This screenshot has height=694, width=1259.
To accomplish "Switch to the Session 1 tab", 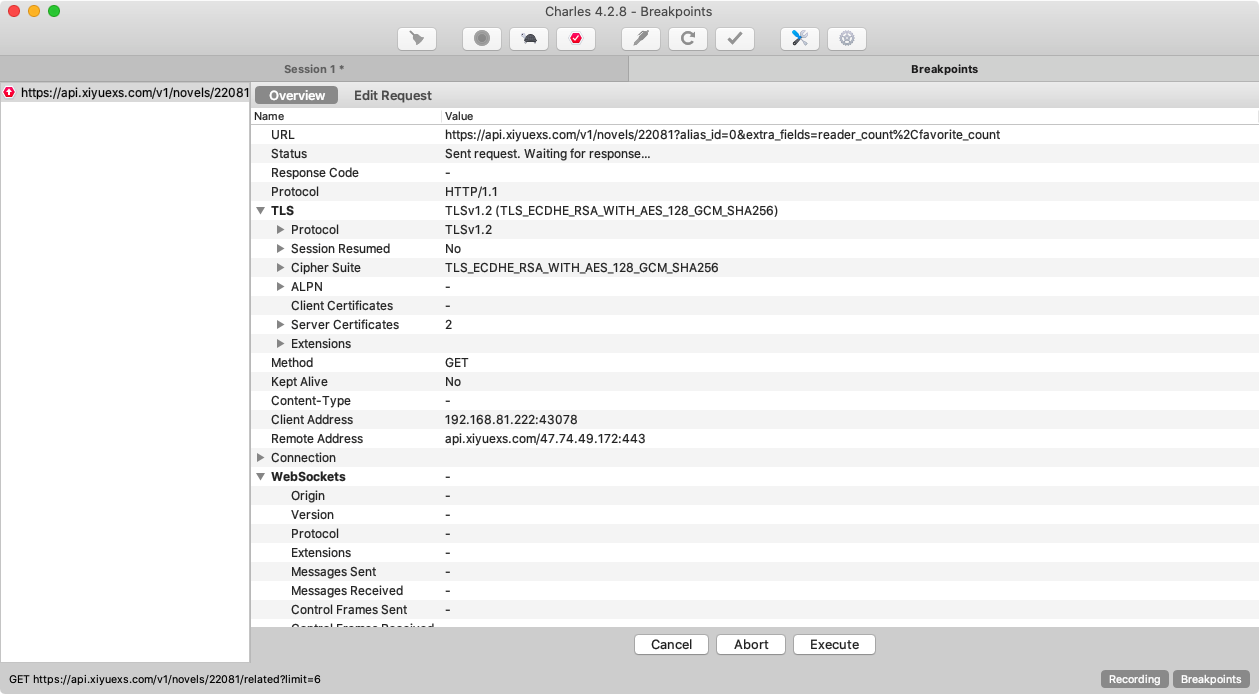I will [x=314, y=69].
